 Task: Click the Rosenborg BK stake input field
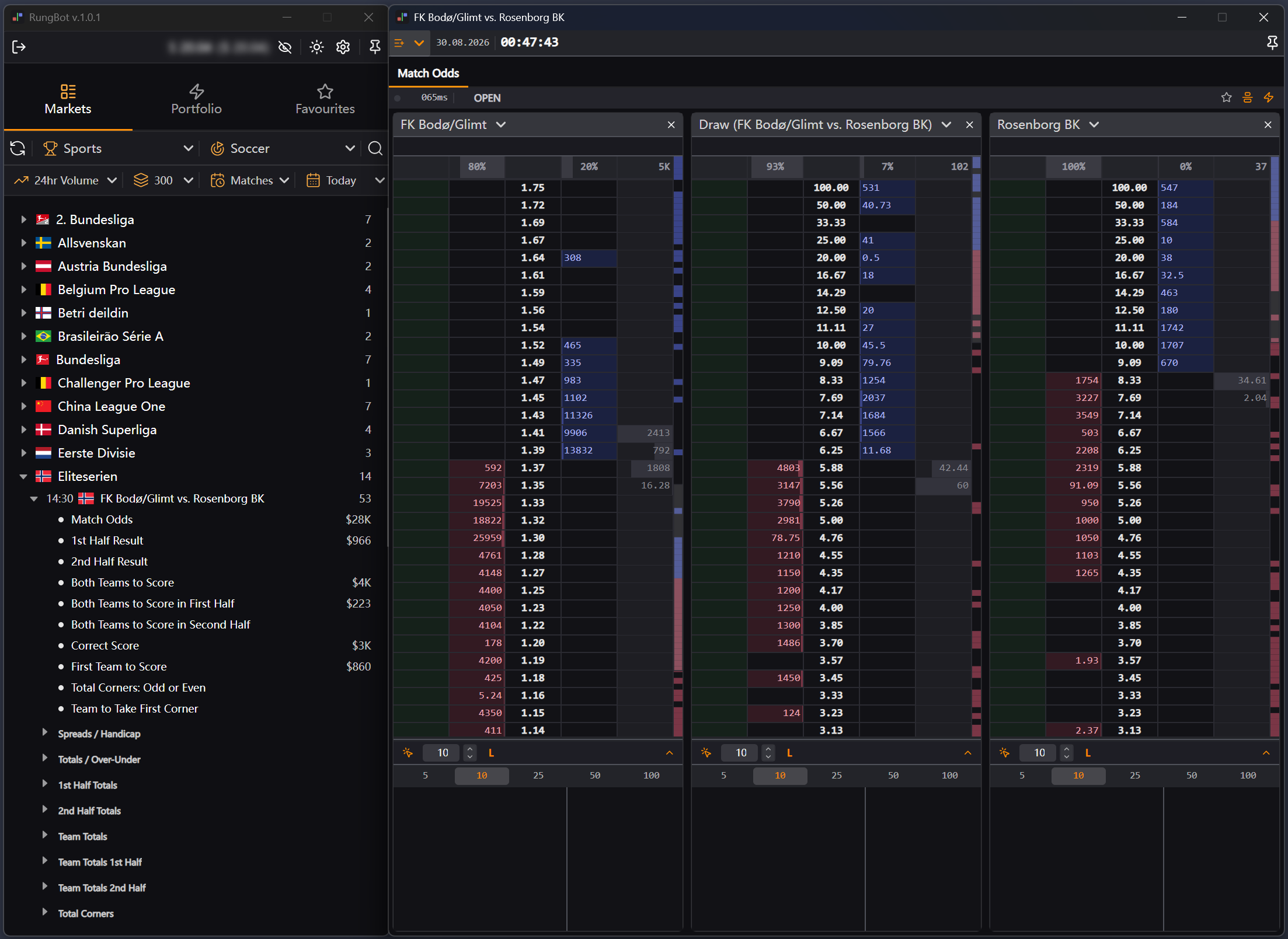pyautogui.click(x=1039, y=753)
